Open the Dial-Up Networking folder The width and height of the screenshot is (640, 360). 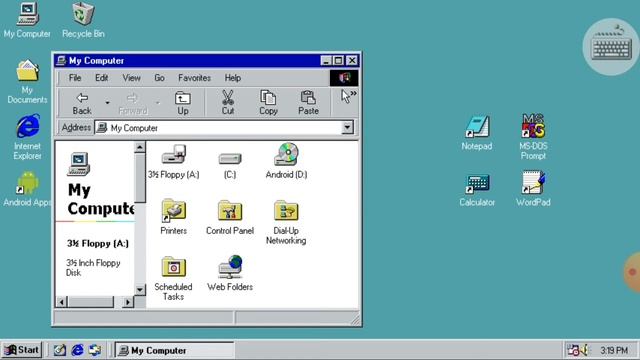[286, 222]
